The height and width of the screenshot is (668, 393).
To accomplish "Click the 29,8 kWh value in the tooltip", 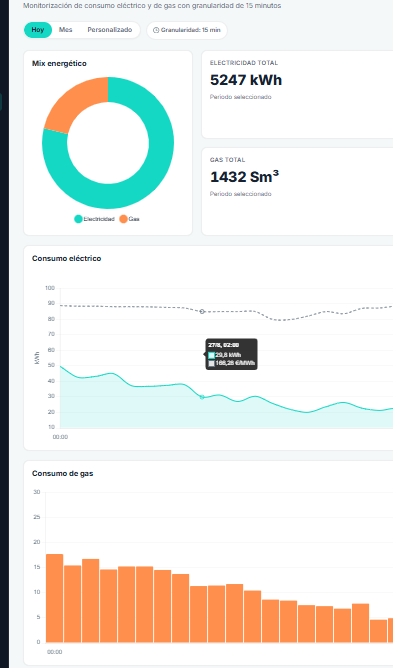I will [228, 355].
